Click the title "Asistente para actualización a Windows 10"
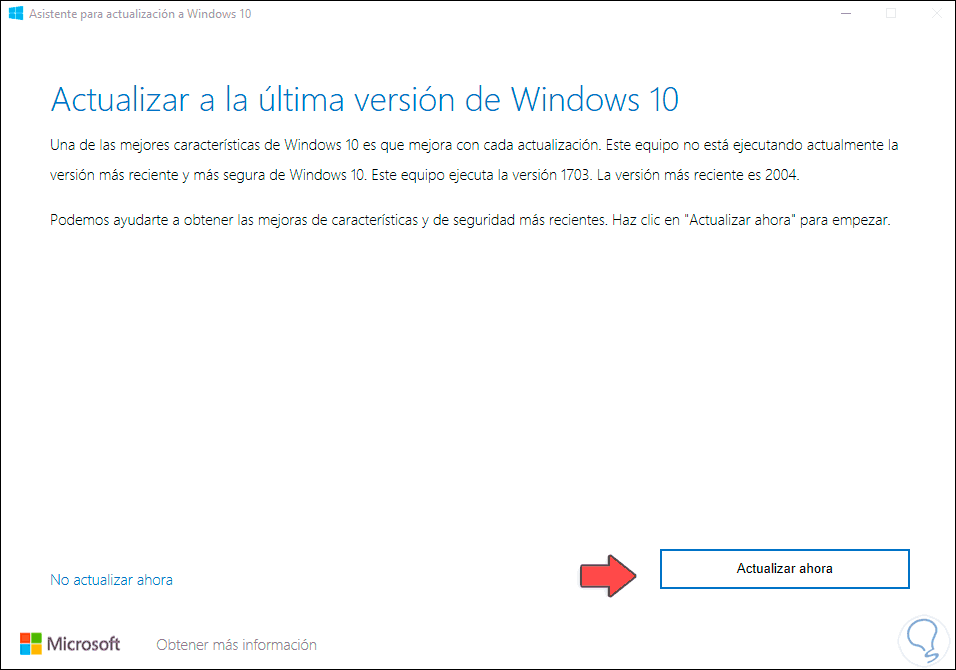956x670 pixels. coord(140,14)
